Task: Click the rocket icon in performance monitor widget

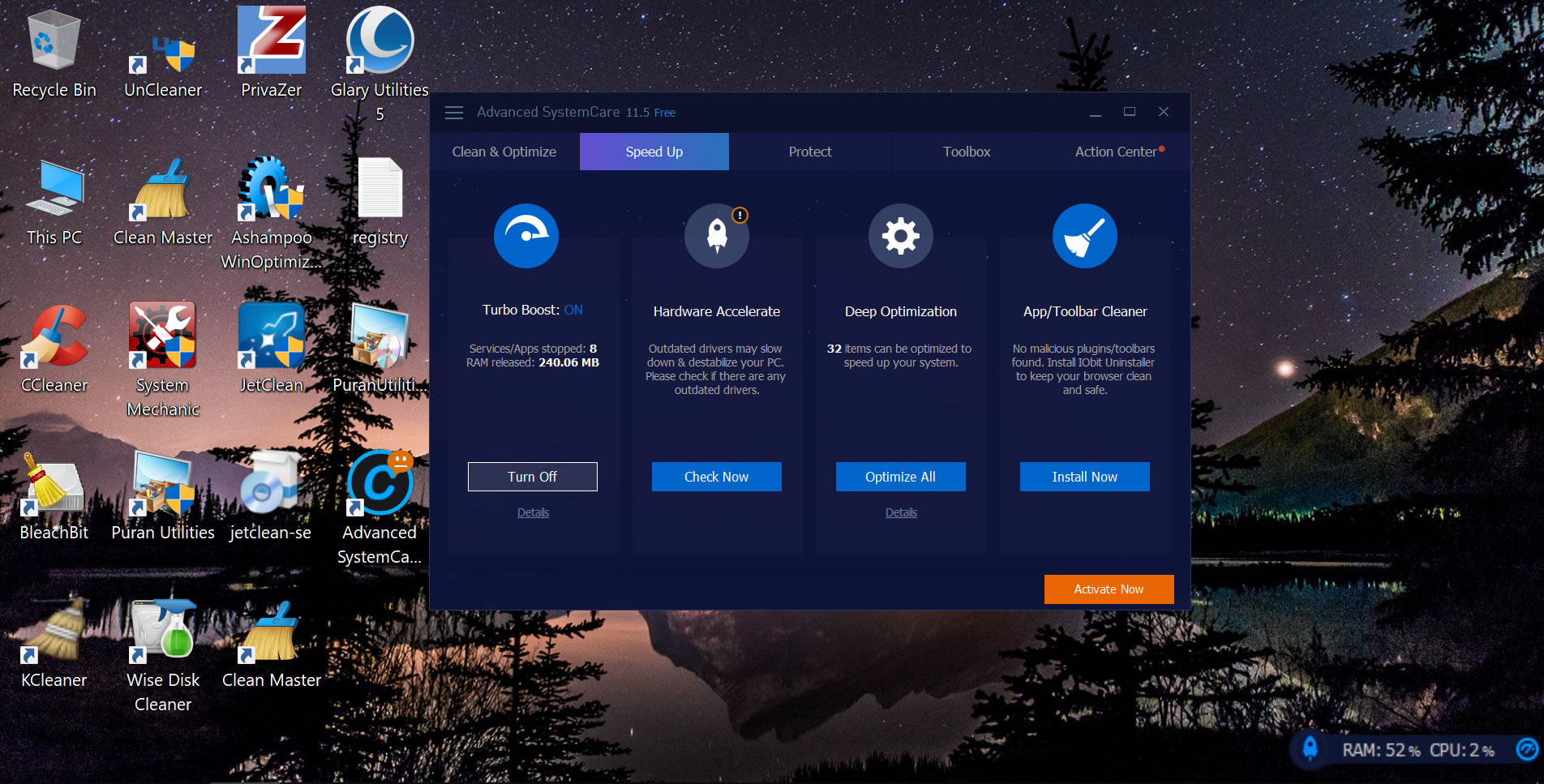Action: [1310, 748]
